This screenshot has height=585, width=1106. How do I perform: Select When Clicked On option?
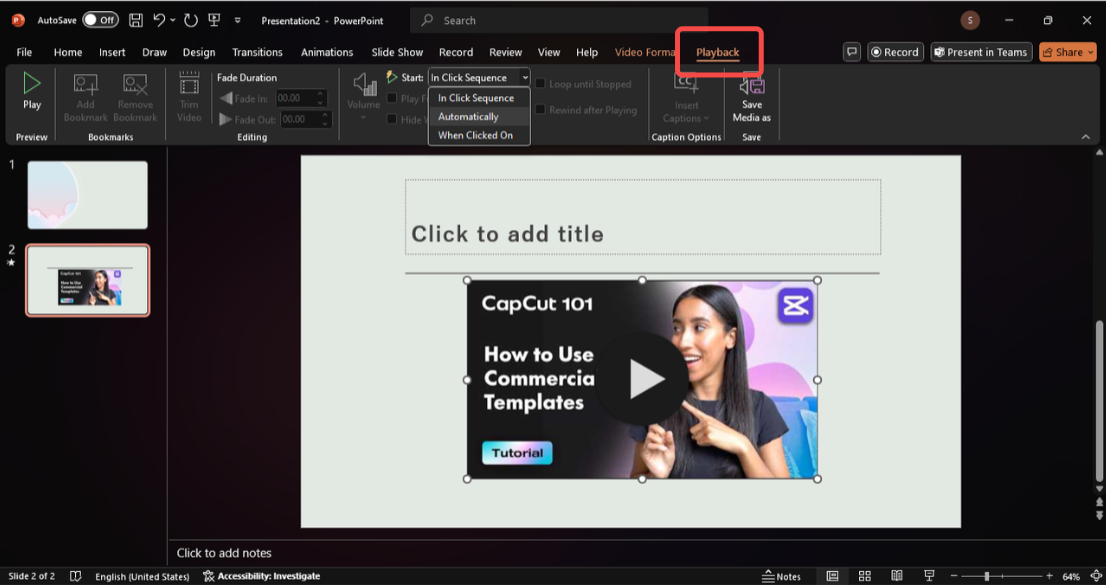point(479,135)
